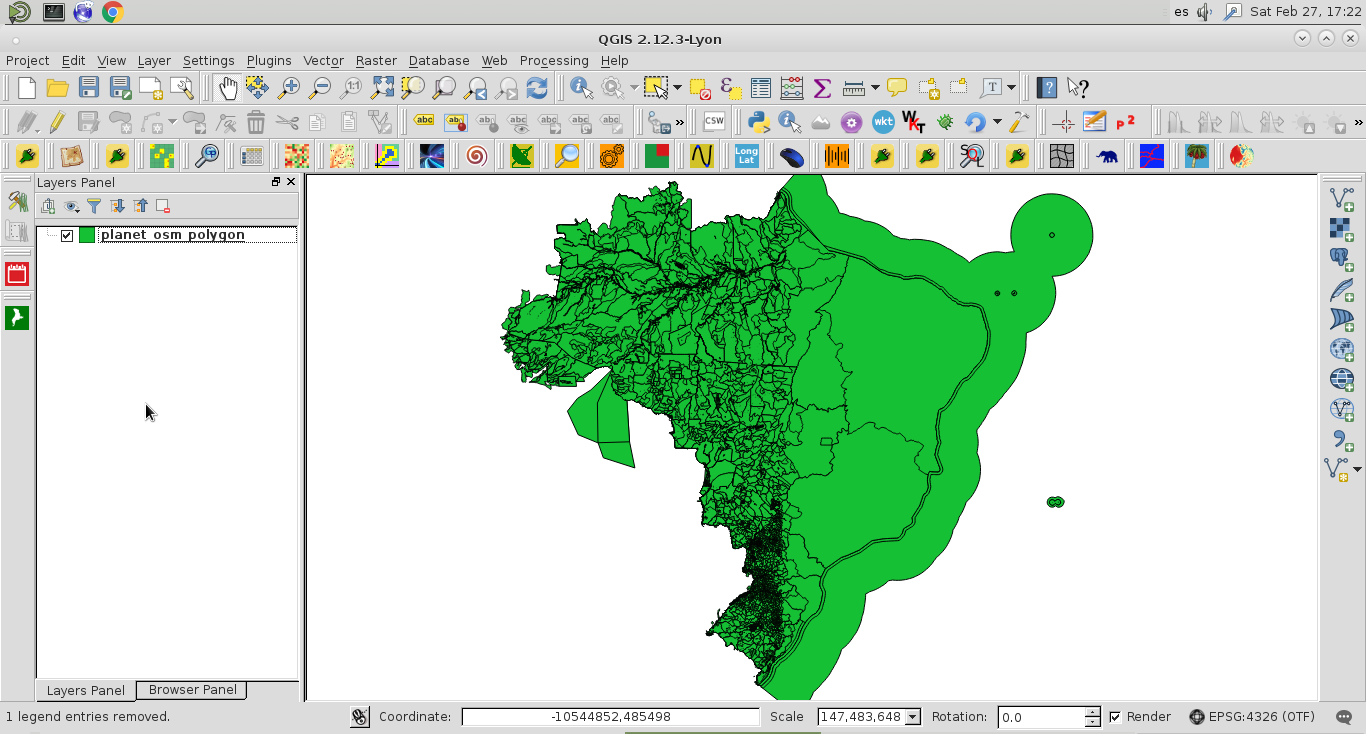
Task: Click the Rotation value field
Action: [x=1041, y=717]
